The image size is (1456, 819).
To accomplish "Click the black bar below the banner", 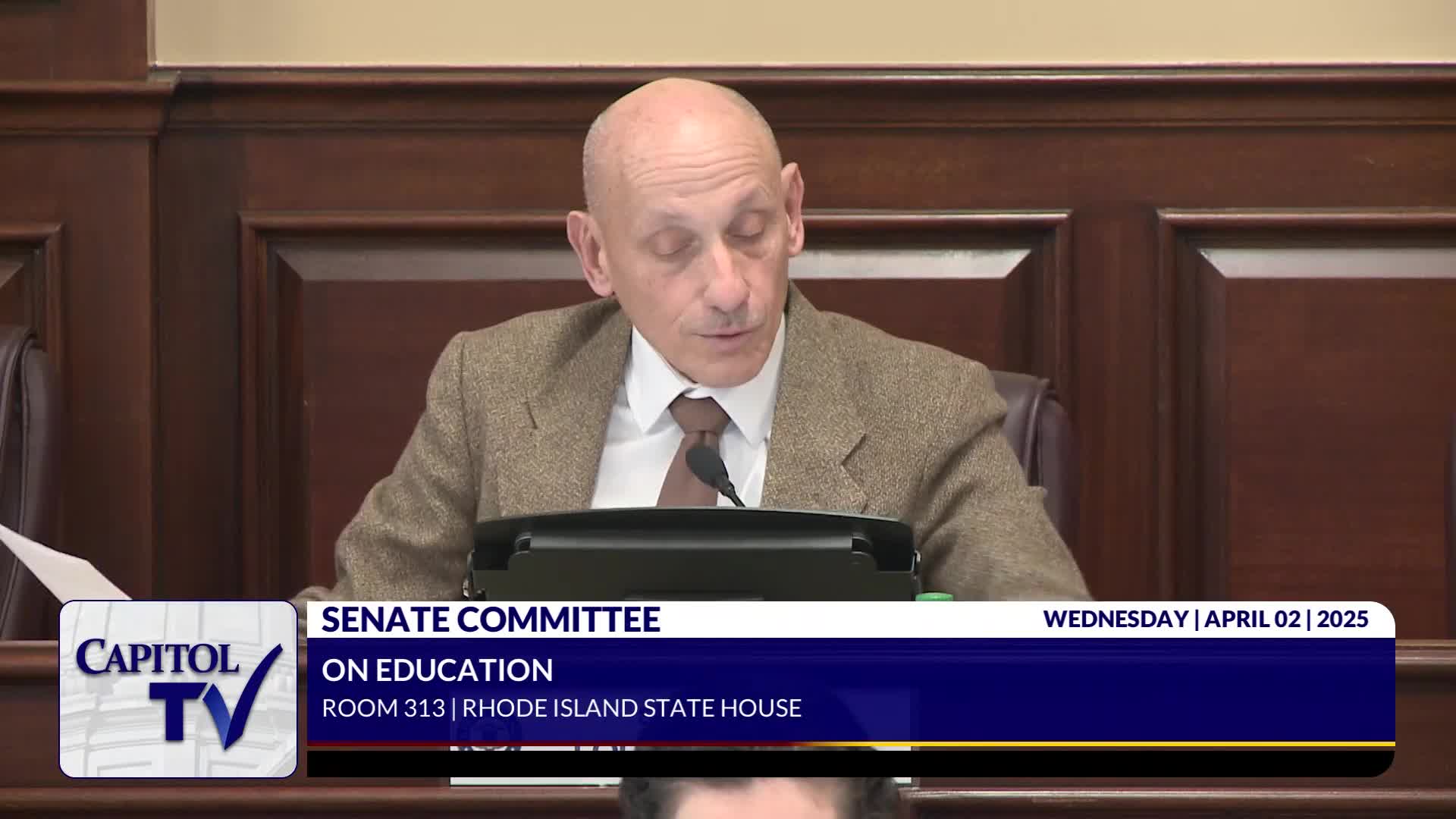I will pyautogui.click(x=849, y=762).
